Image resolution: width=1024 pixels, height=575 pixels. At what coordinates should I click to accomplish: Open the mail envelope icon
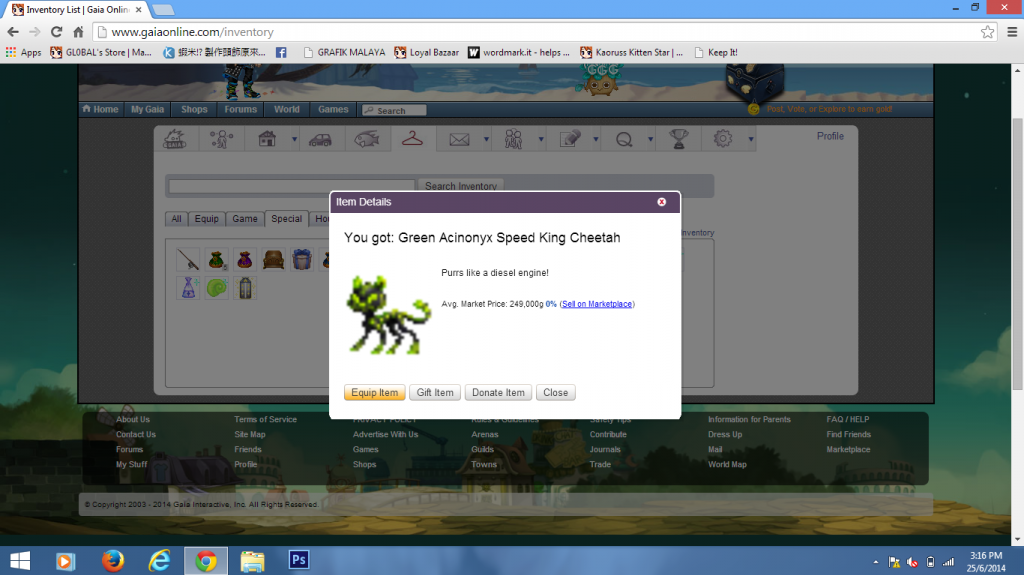point(459,139)
